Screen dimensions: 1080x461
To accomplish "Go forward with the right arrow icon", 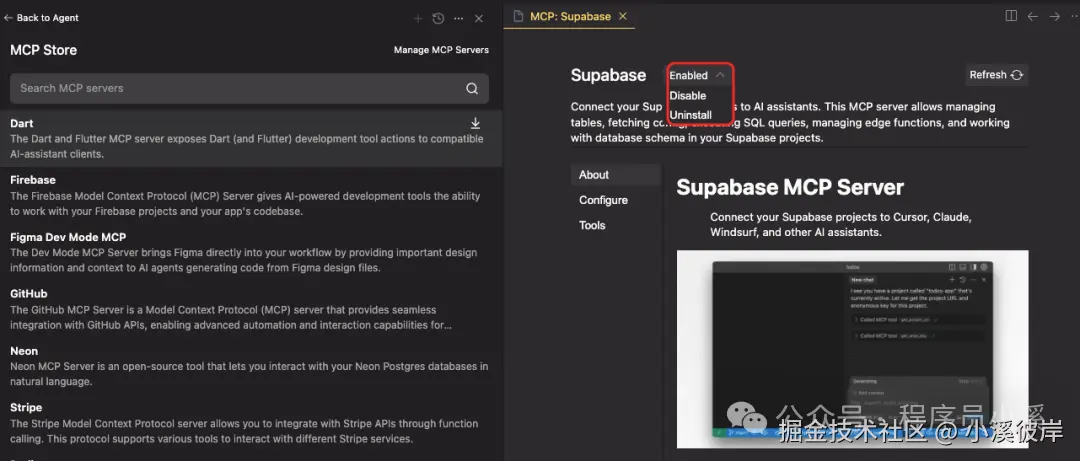I will tap(1055, 16).
